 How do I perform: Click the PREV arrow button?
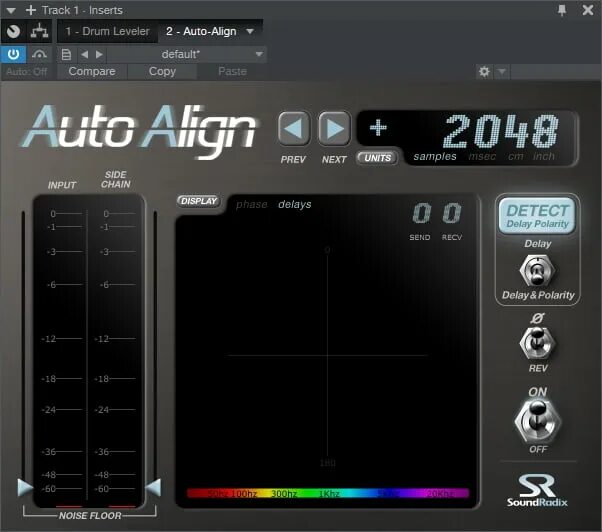[294, 129]
